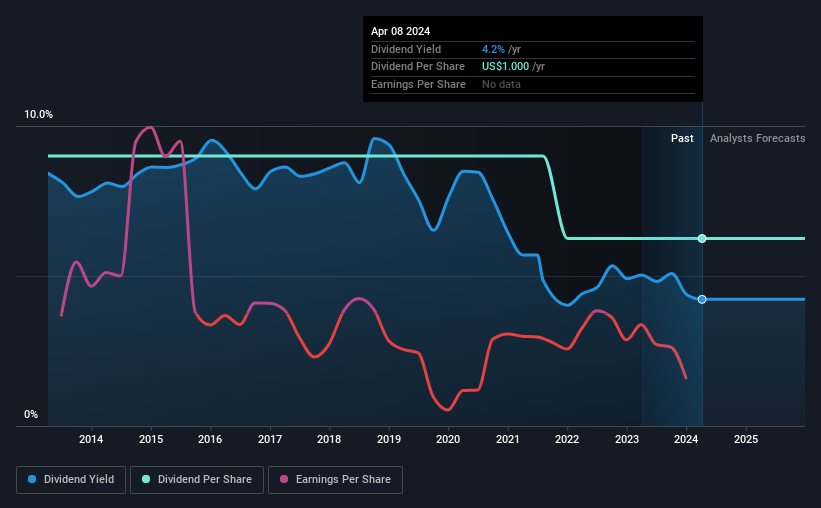Click the 2014 x-axis label
Image resolution: width=821 pixels, height=508 pixels.
click(x=91, y=439)
